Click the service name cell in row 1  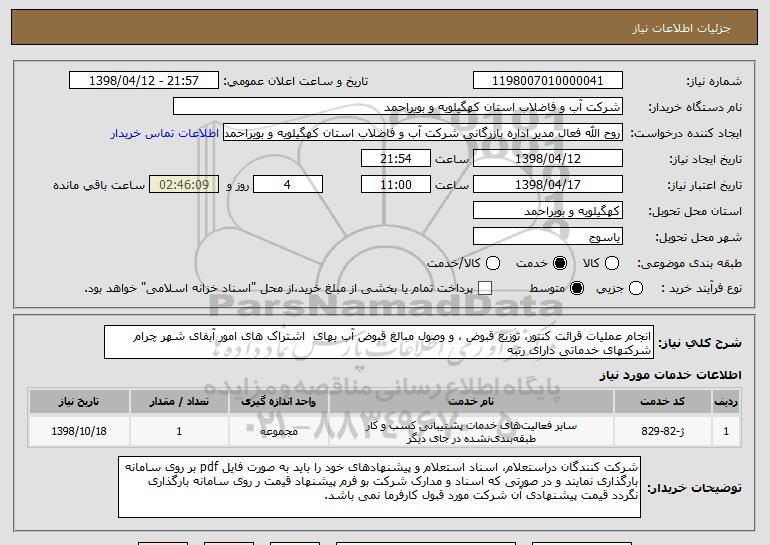471,431
